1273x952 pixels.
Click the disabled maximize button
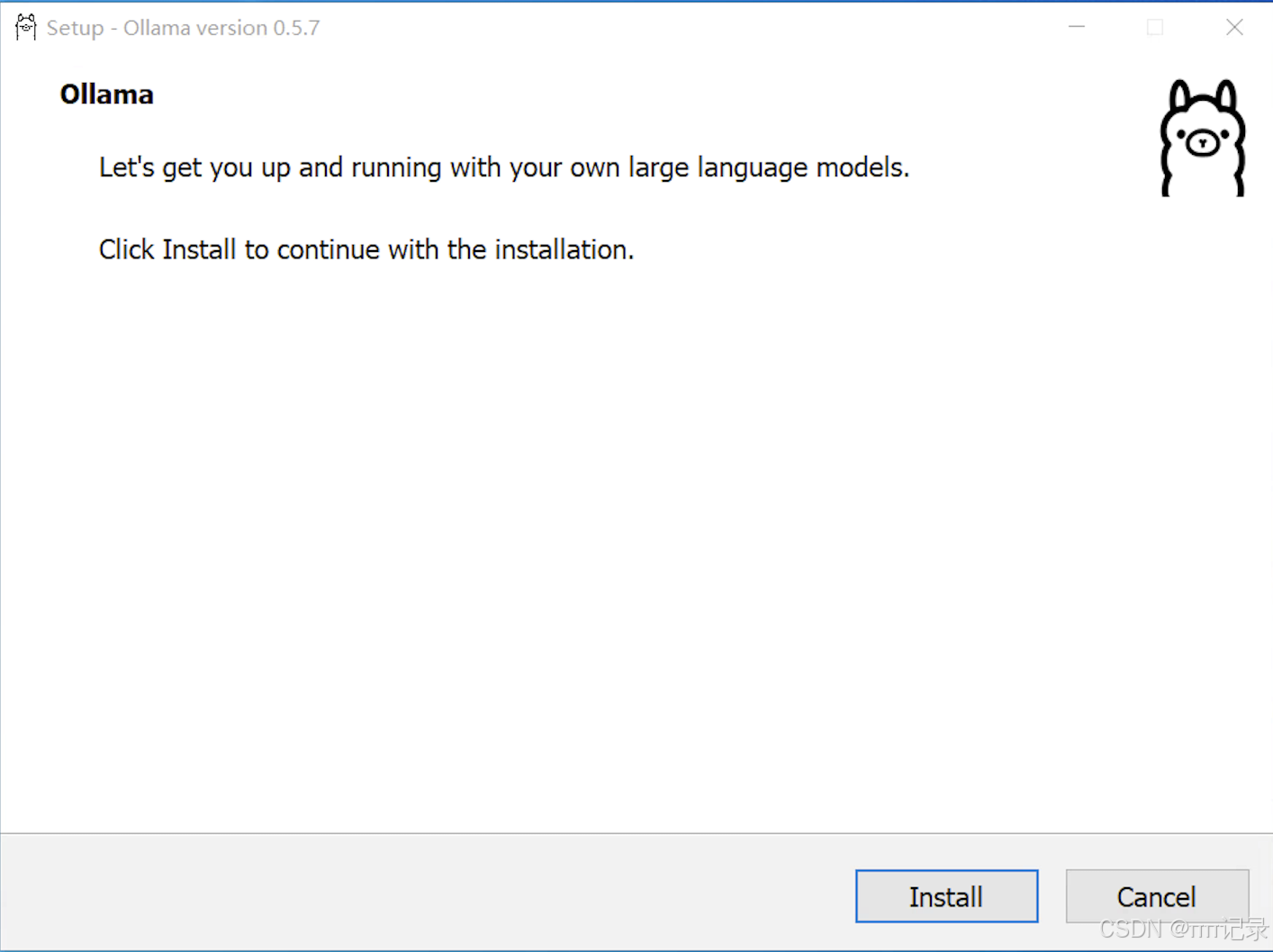(1155, 27)
